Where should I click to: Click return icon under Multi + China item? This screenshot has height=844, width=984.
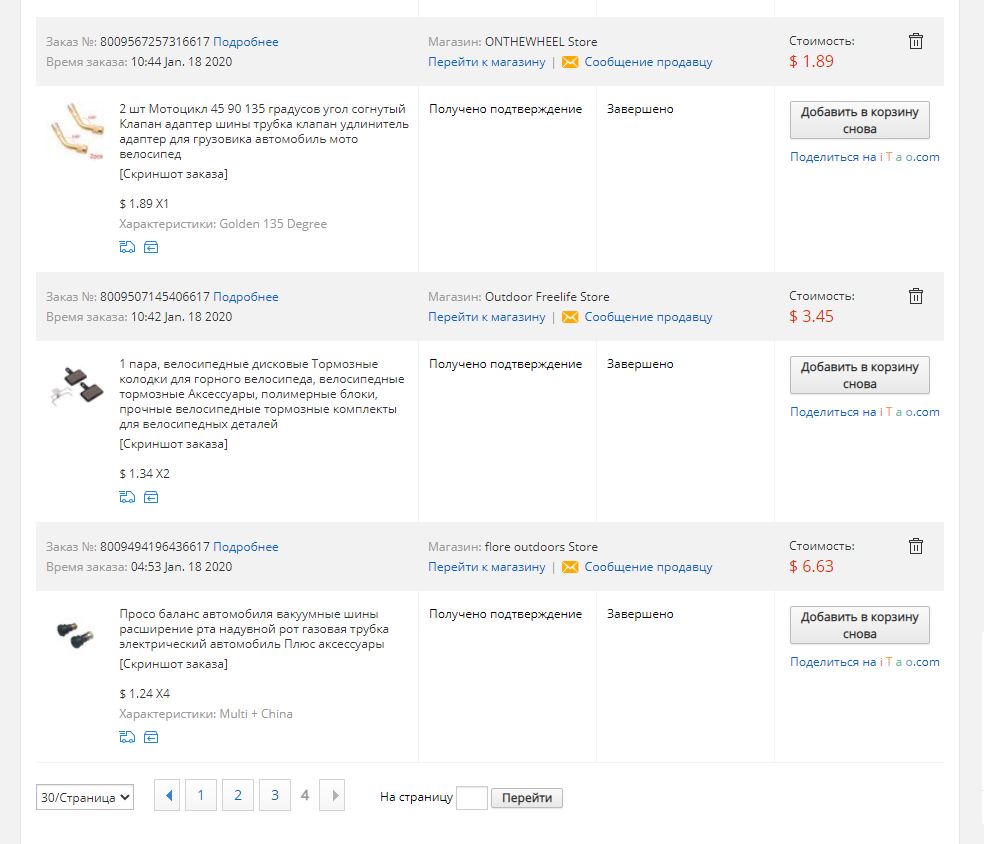(151, 737)
